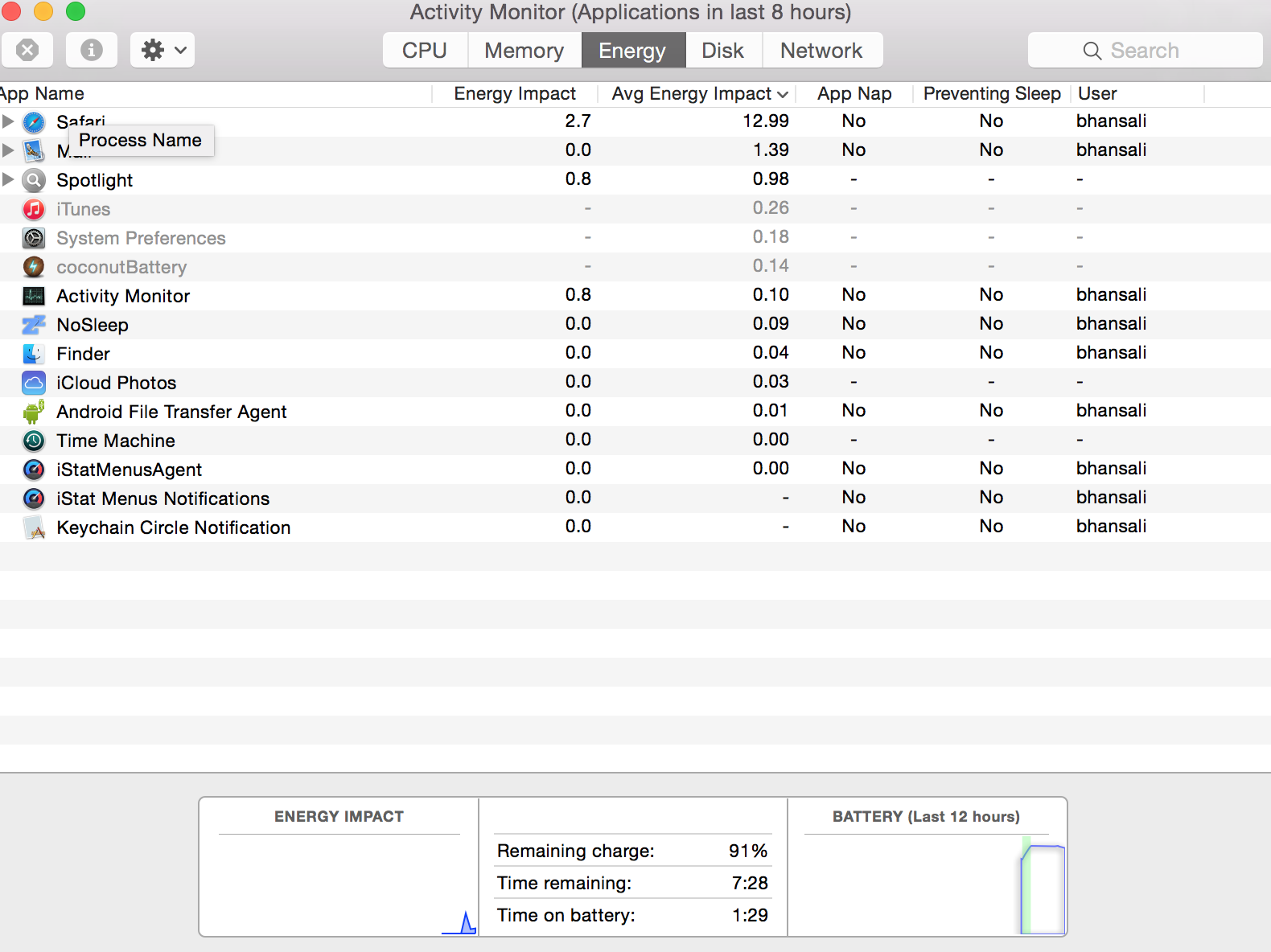This screenshot has height=952, width=1271.
Task: Select the iStat Menus Notifications name
Action: point(163,499)
